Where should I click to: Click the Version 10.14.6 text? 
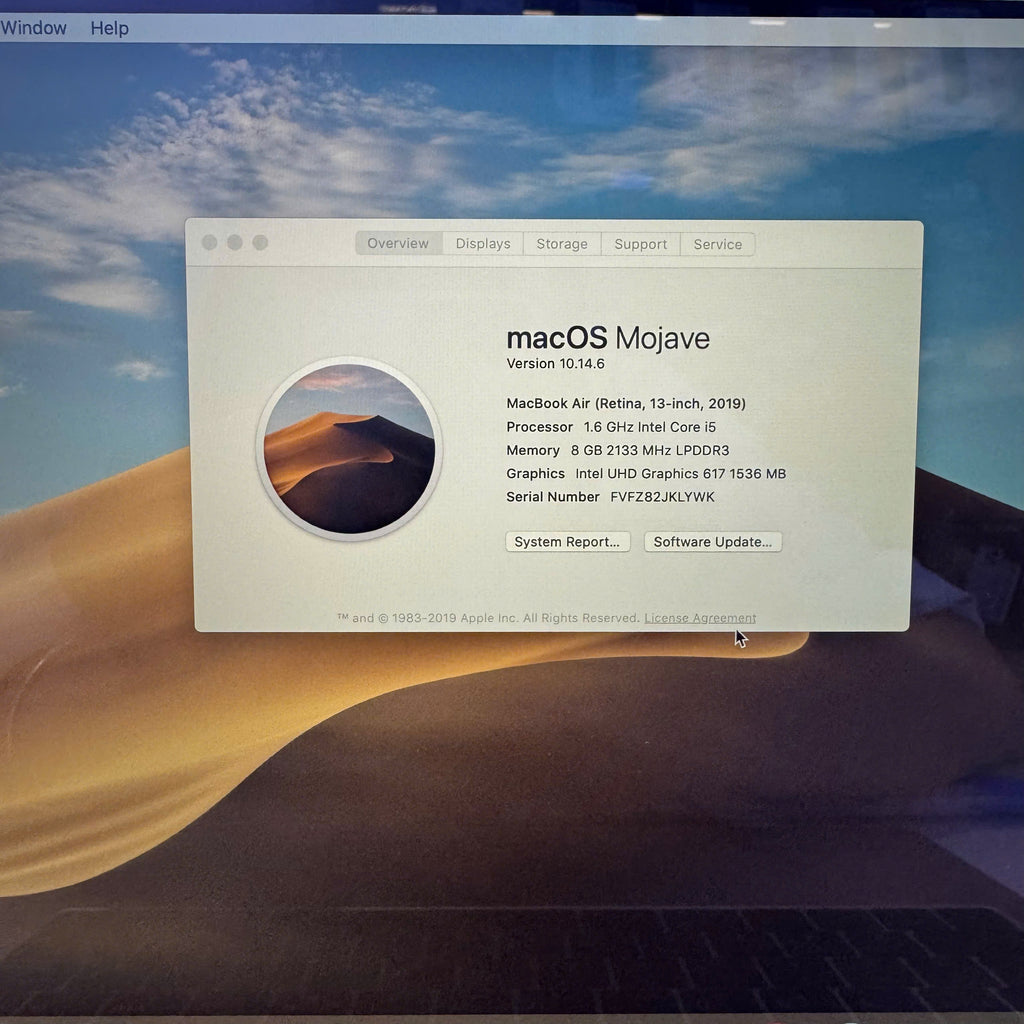click(556, 364)
